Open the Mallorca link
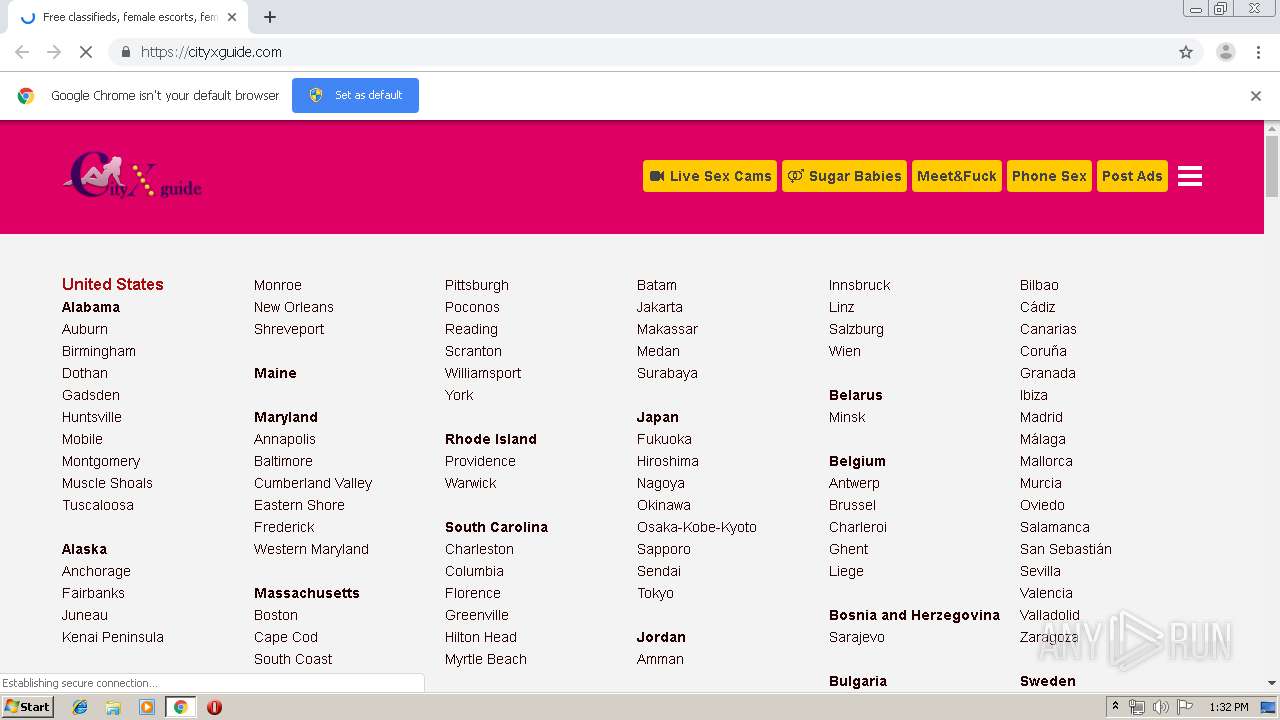 1046,461
